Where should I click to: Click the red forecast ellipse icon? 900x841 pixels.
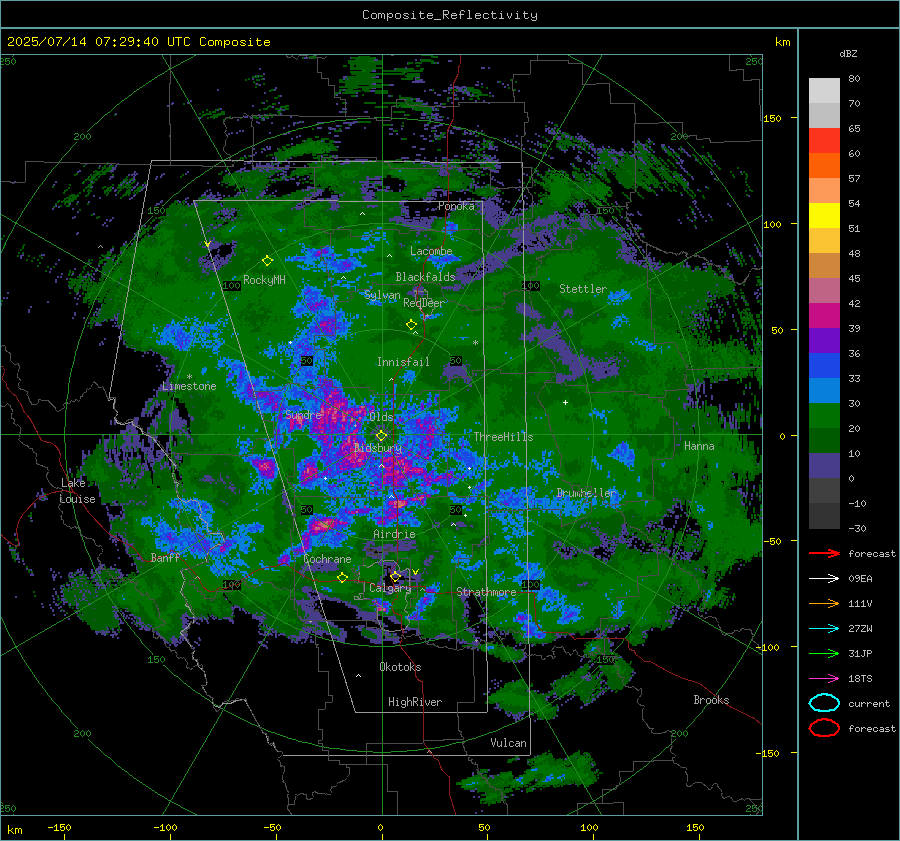pyautogui.click(x=824, y=728)
